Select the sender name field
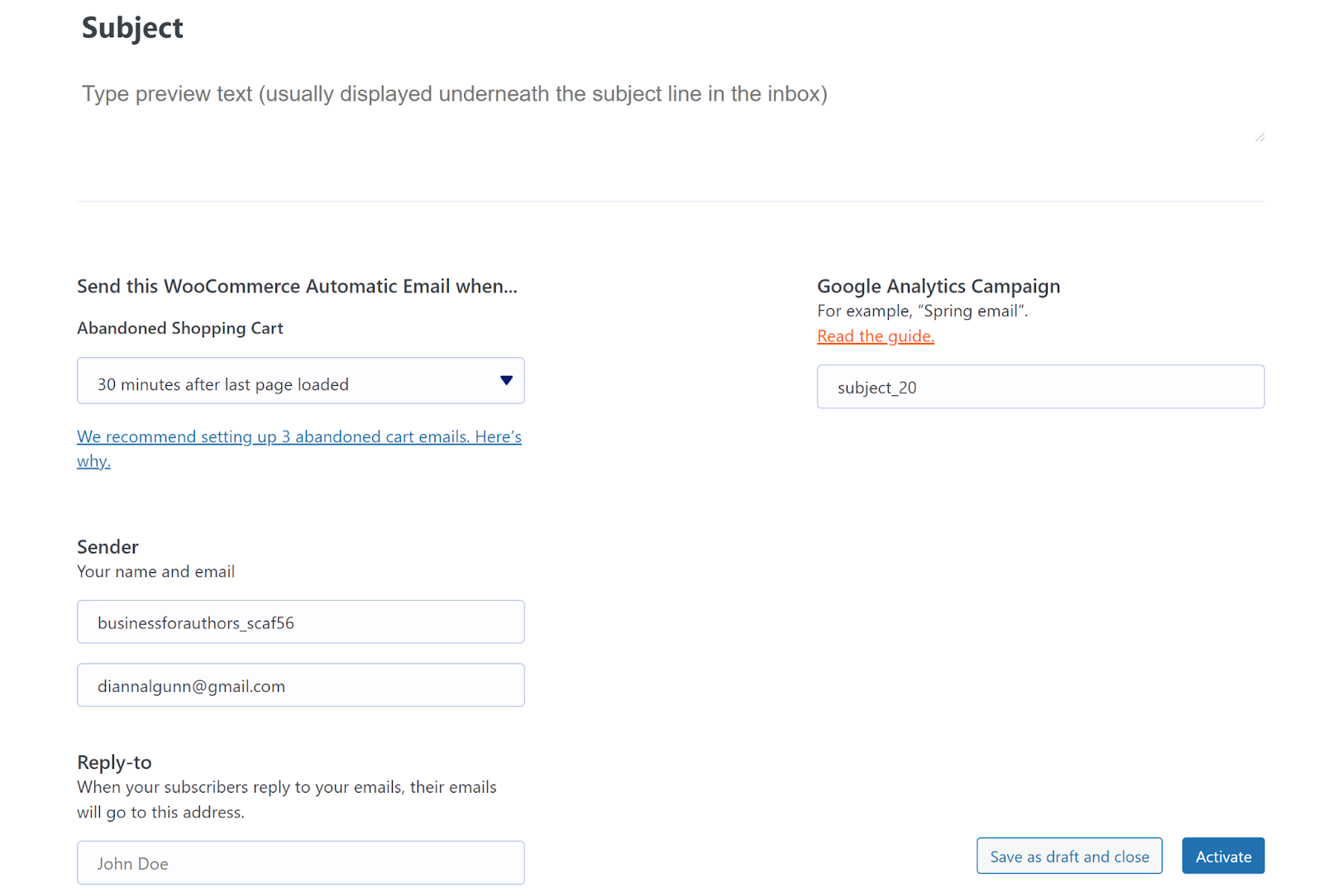1323x896 pixels. click(x=300, y=622)
